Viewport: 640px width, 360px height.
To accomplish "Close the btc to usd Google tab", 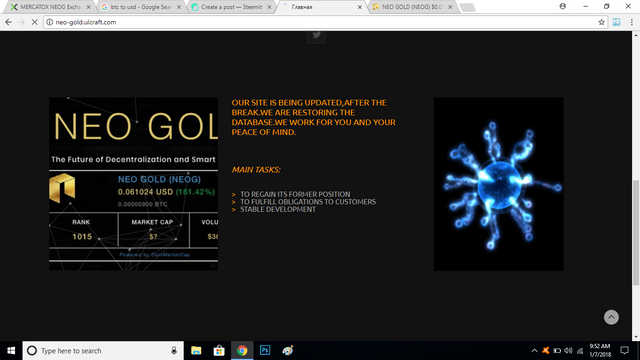I will pos(179,7).
